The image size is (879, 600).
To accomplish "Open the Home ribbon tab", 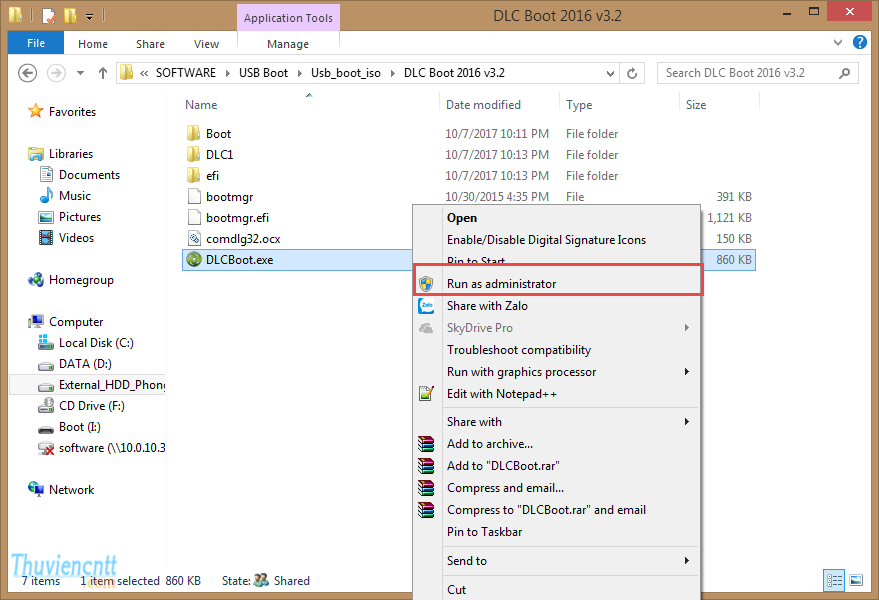I will point(93,44).
